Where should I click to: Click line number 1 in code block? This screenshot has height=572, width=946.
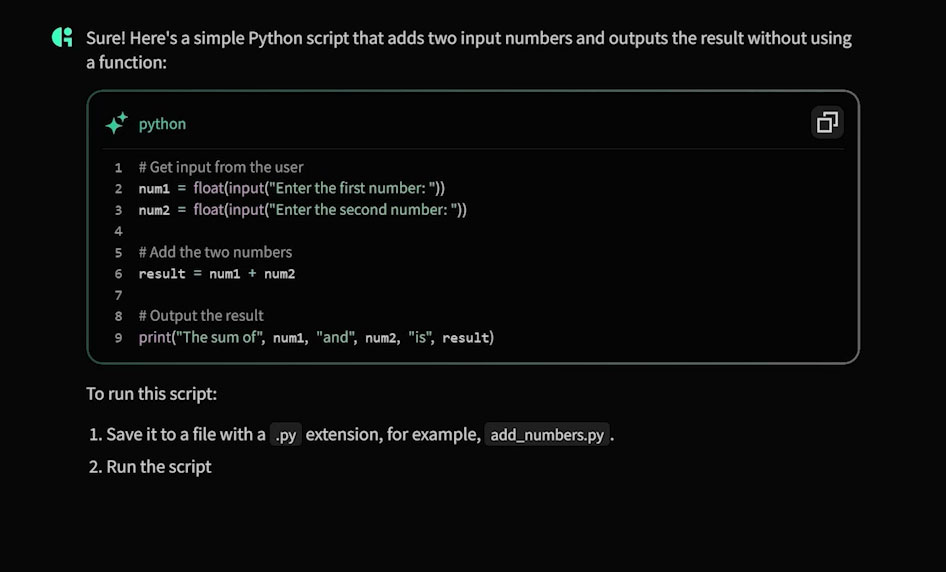(x=118, y=168)
